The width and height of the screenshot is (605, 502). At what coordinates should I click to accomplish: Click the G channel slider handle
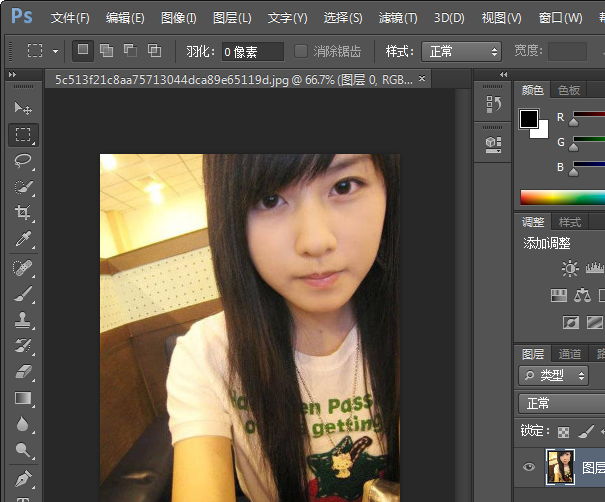pos(574,147)
